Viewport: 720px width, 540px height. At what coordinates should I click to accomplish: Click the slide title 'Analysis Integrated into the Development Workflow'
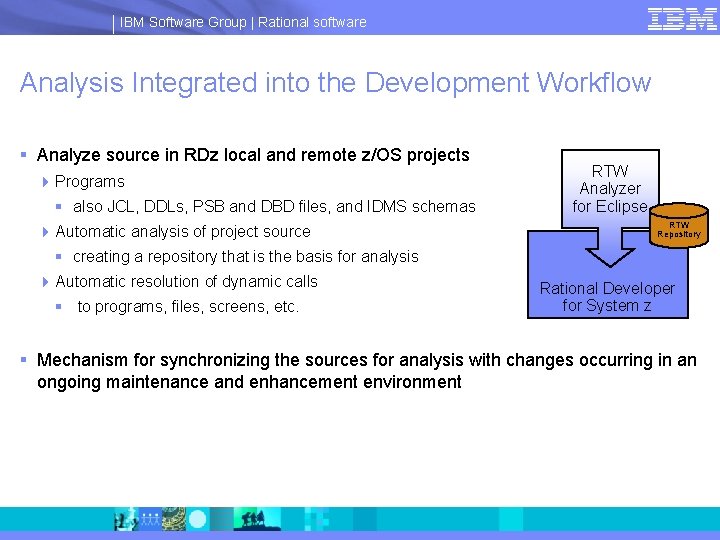point(335,83)
